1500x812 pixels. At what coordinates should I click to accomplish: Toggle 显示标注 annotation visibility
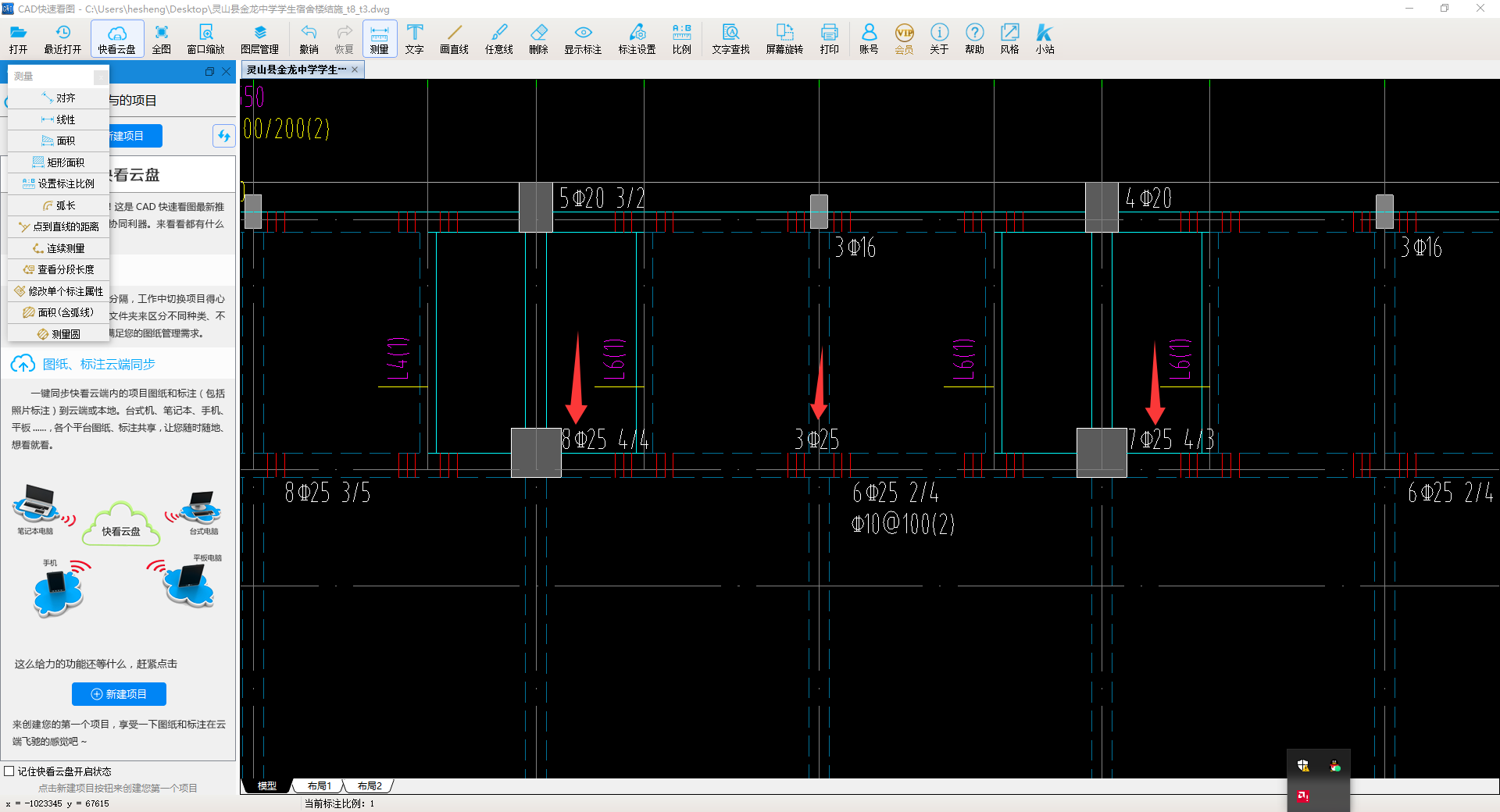[x=583, y=39]
